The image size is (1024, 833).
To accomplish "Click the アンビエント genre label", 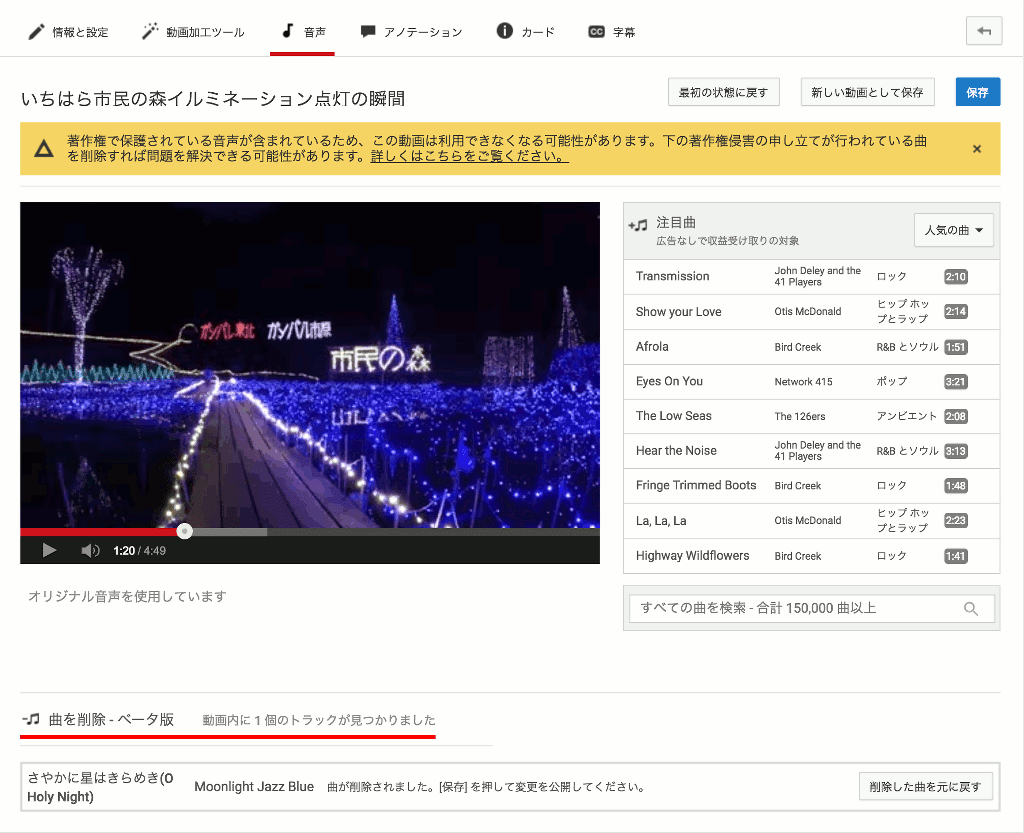I will coord(906,416).
